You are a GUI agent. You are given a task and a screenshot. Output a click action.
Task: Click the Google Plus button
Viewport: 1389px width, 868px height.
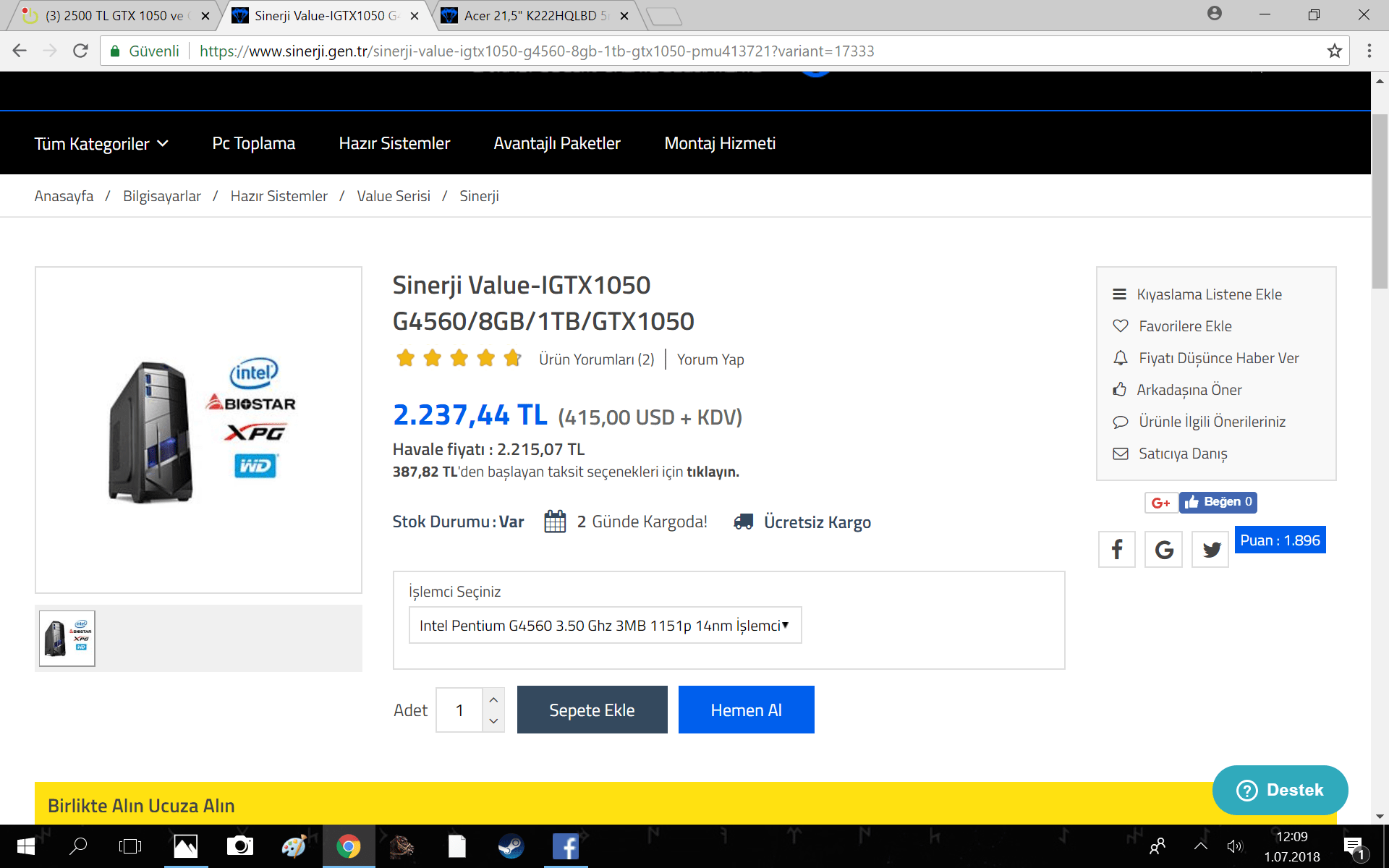tap(1160, 503)
